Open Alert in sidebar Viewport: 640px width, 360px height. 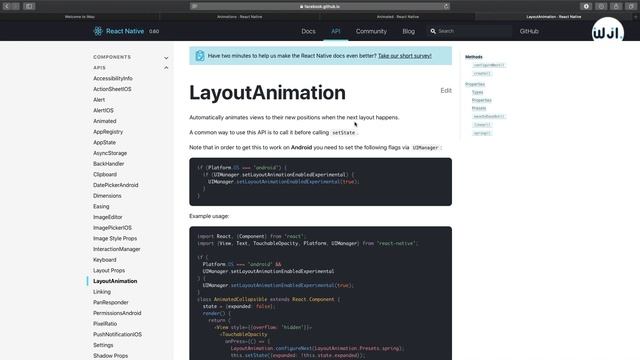tap(99, 100)
